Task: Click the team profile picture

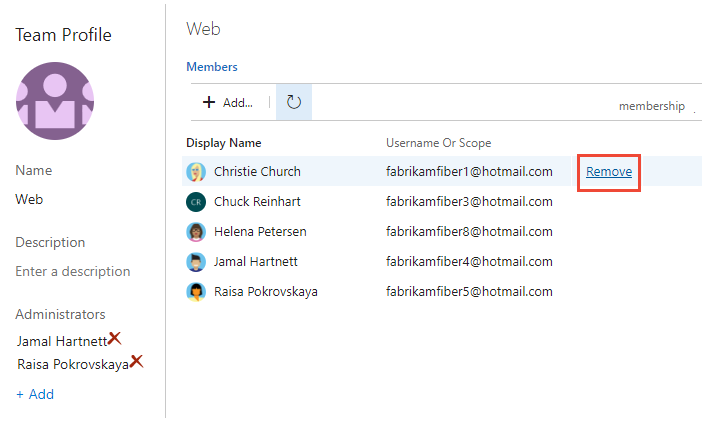Action: coord(55,101)
